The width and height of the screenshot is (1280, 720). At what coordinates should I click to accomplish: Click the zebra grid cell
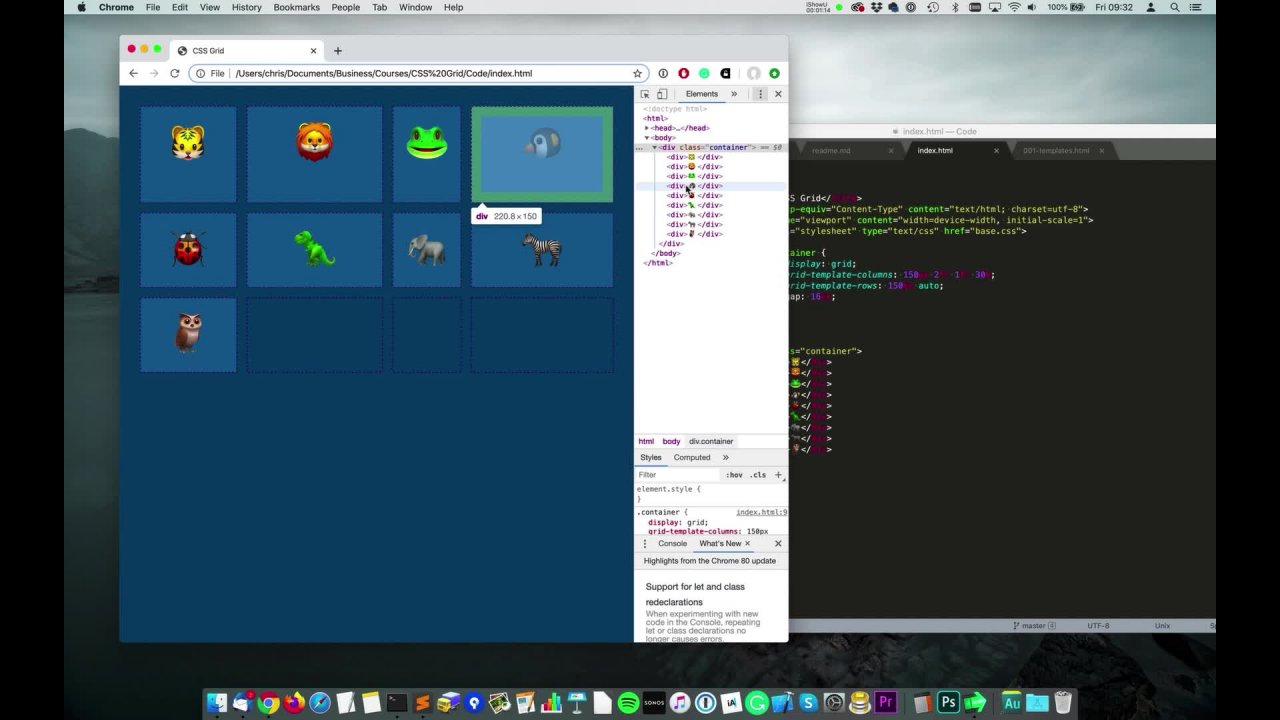[542, 250]
